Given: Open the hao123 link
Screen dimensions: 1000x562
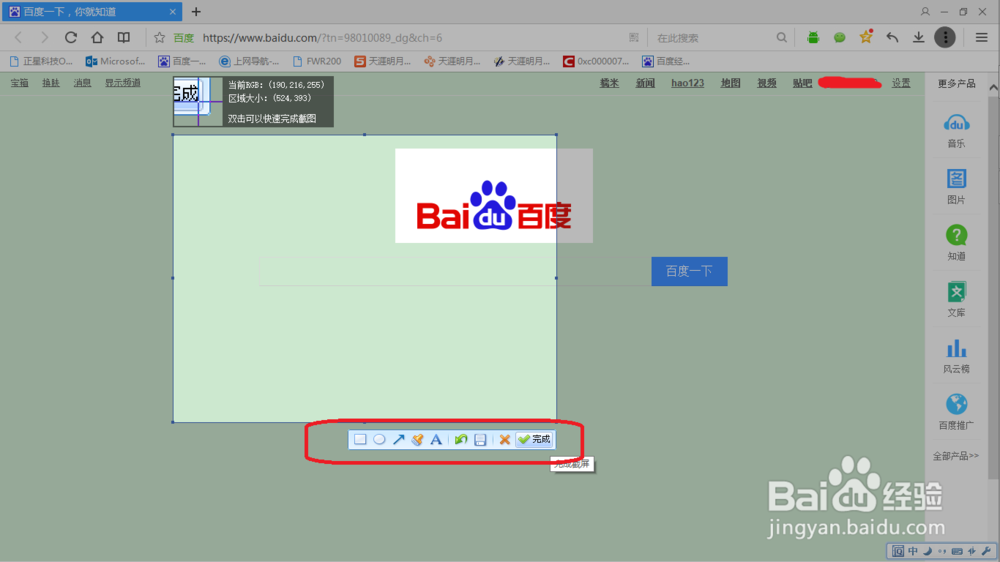Looking at the screenshot, I should point(688,83).
